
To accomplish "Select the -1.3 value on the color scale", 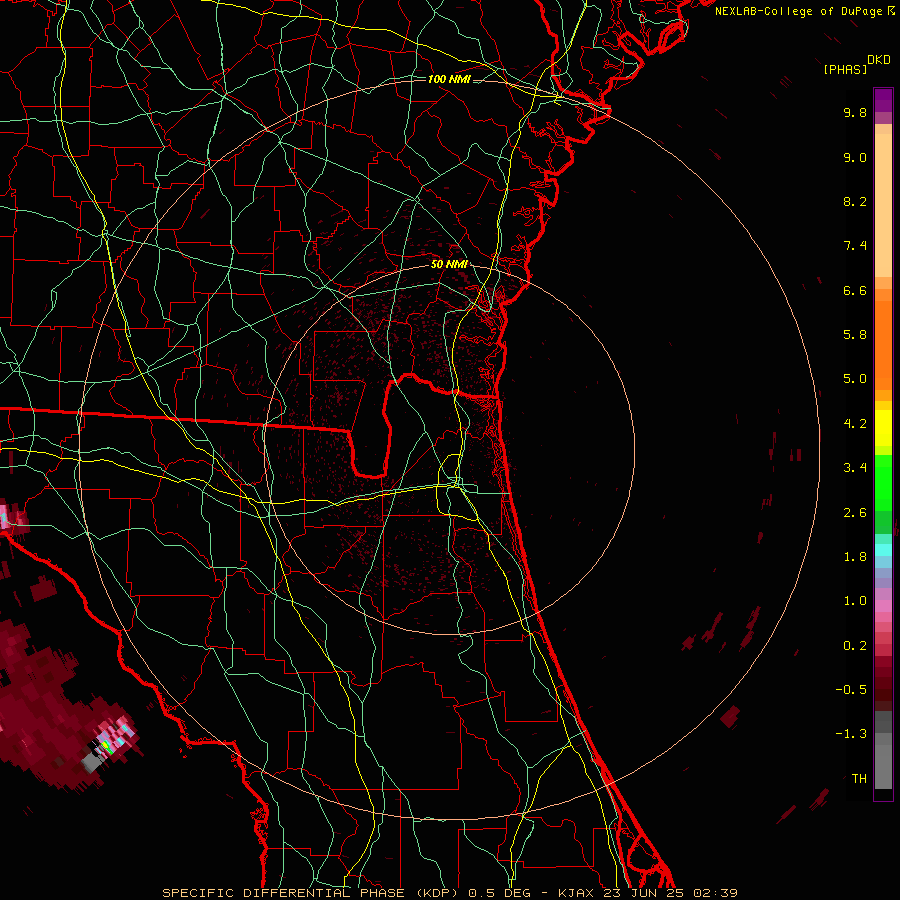I will (851, 734).
